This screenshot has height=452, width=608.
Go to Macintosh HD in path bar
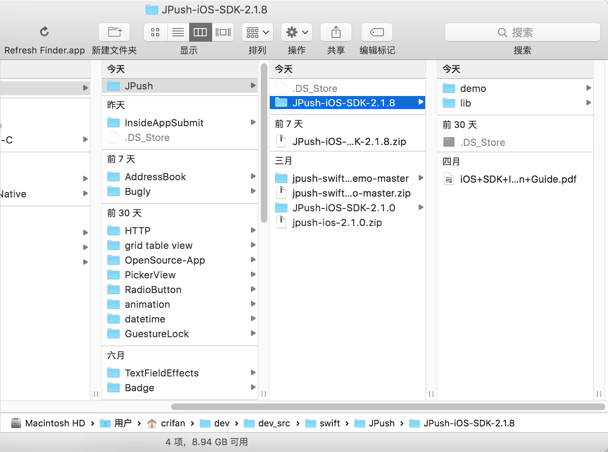coord(48,423)
